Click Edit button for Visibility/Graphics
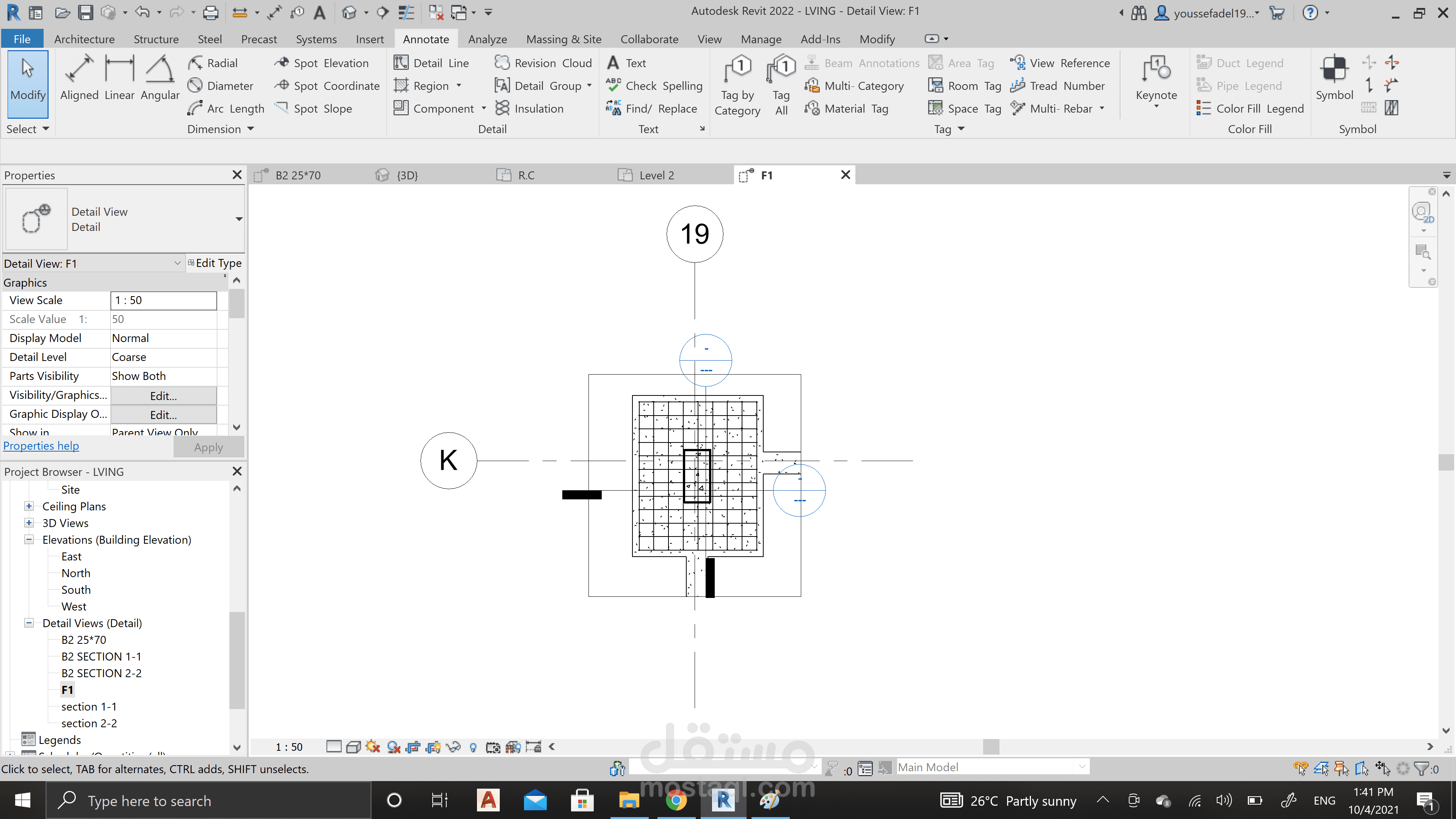1456x819 pixels. (163, 395)
